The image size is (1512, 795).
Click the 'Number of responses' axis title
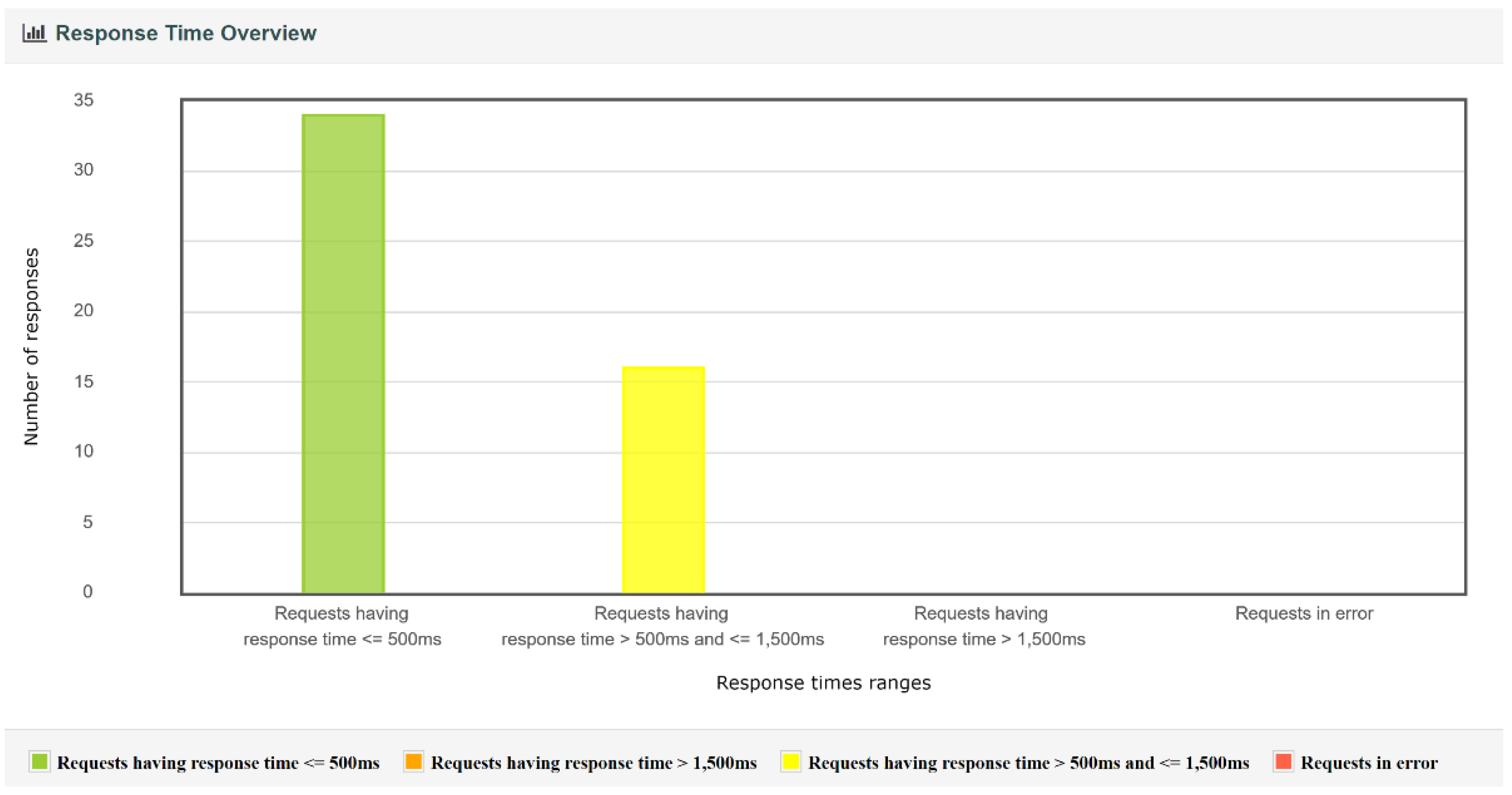pos(31,346)
